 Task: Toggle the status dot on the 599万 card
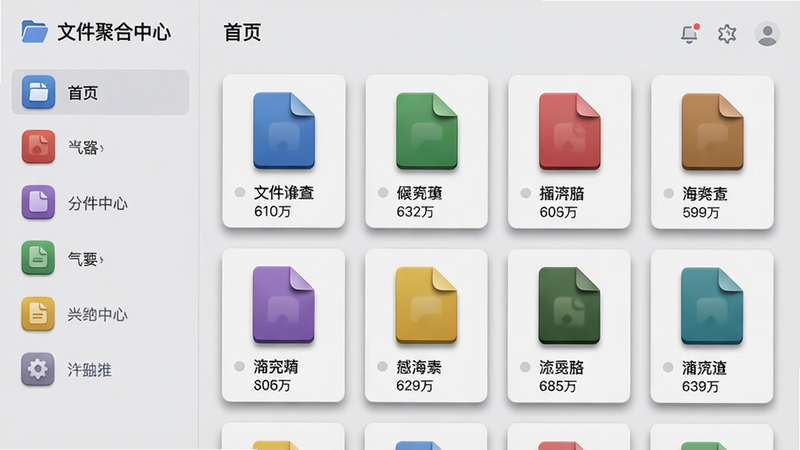[x=668, y=193]
